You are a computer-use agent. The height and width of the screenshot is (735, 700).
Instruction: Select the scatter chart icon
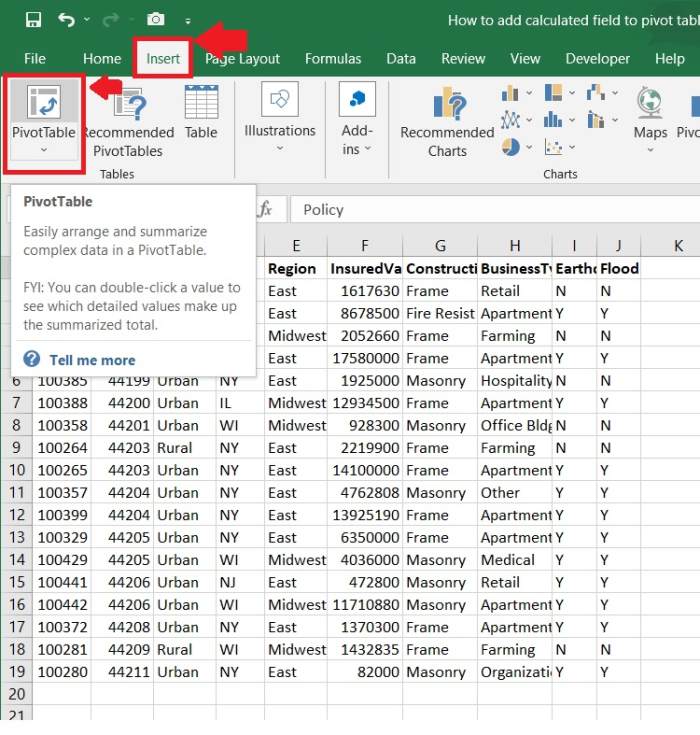click(x=553, y=147)
